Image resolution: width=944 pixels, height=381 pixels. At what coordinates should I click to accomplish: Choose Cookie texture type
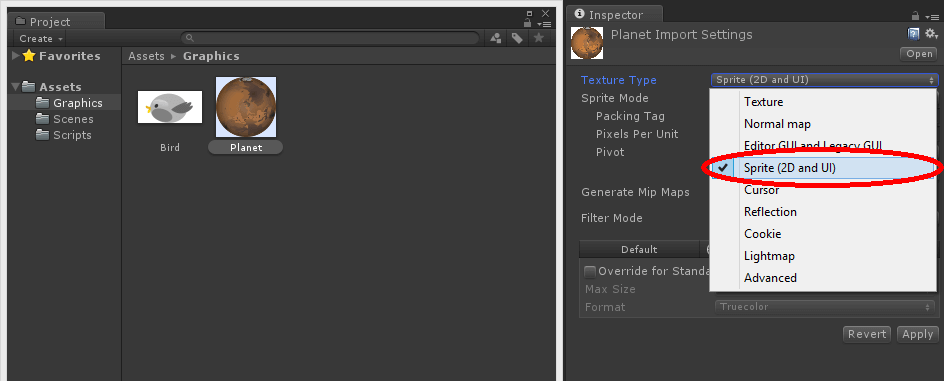(x=823, y=234)
